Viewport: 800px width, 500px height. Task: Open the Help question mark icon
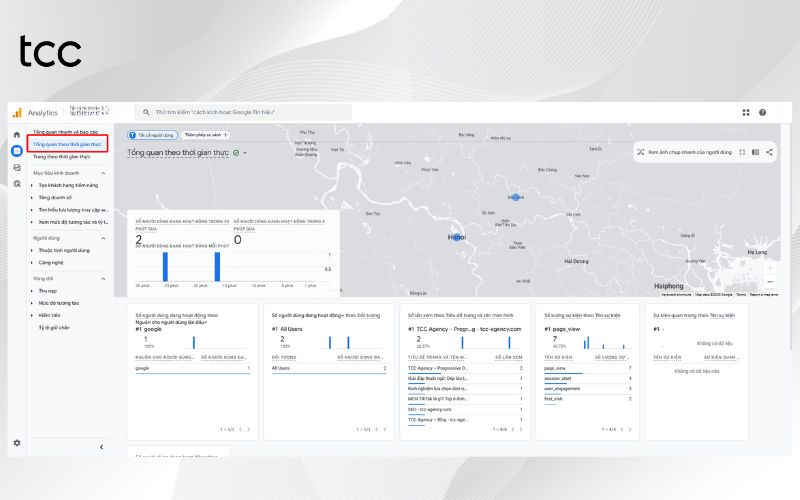click(762, 112)
